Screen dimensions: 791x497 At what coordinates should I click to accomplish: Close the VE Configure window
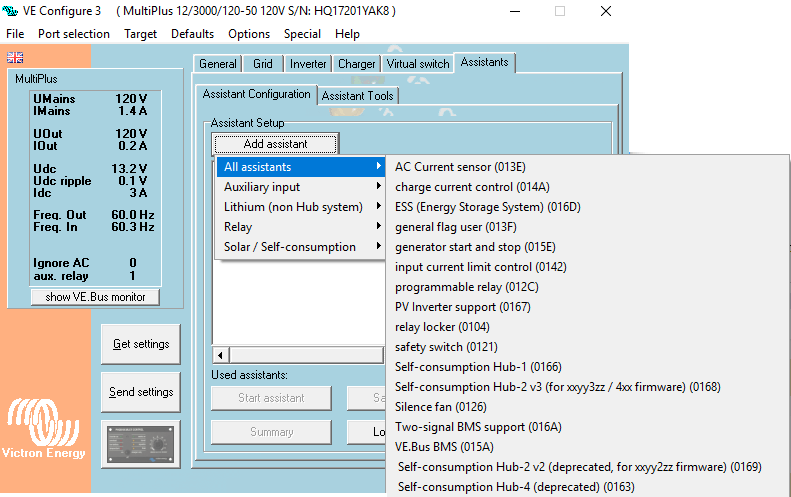[606, 11]
